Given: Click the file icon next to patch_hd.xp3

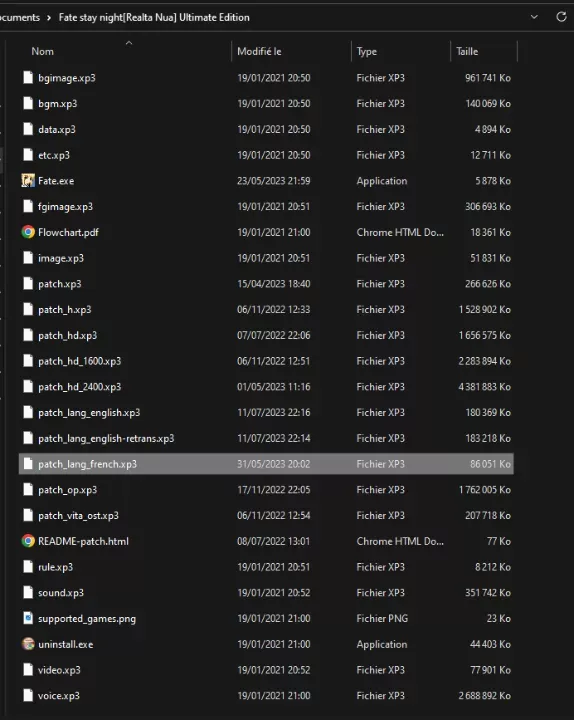Looking at the screenshot, I should [28, 335].
